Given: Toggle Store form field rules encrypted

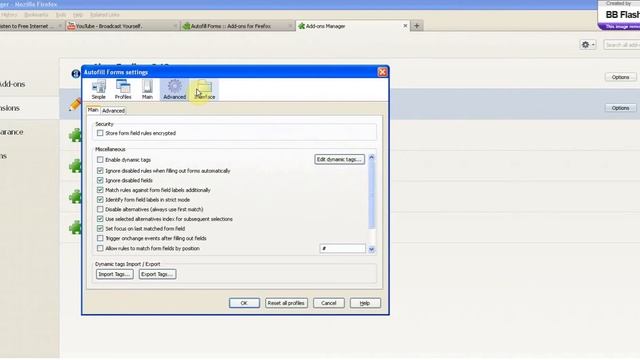Looking at the screenshot, I should pyautogui.click(x=100, y=133).
